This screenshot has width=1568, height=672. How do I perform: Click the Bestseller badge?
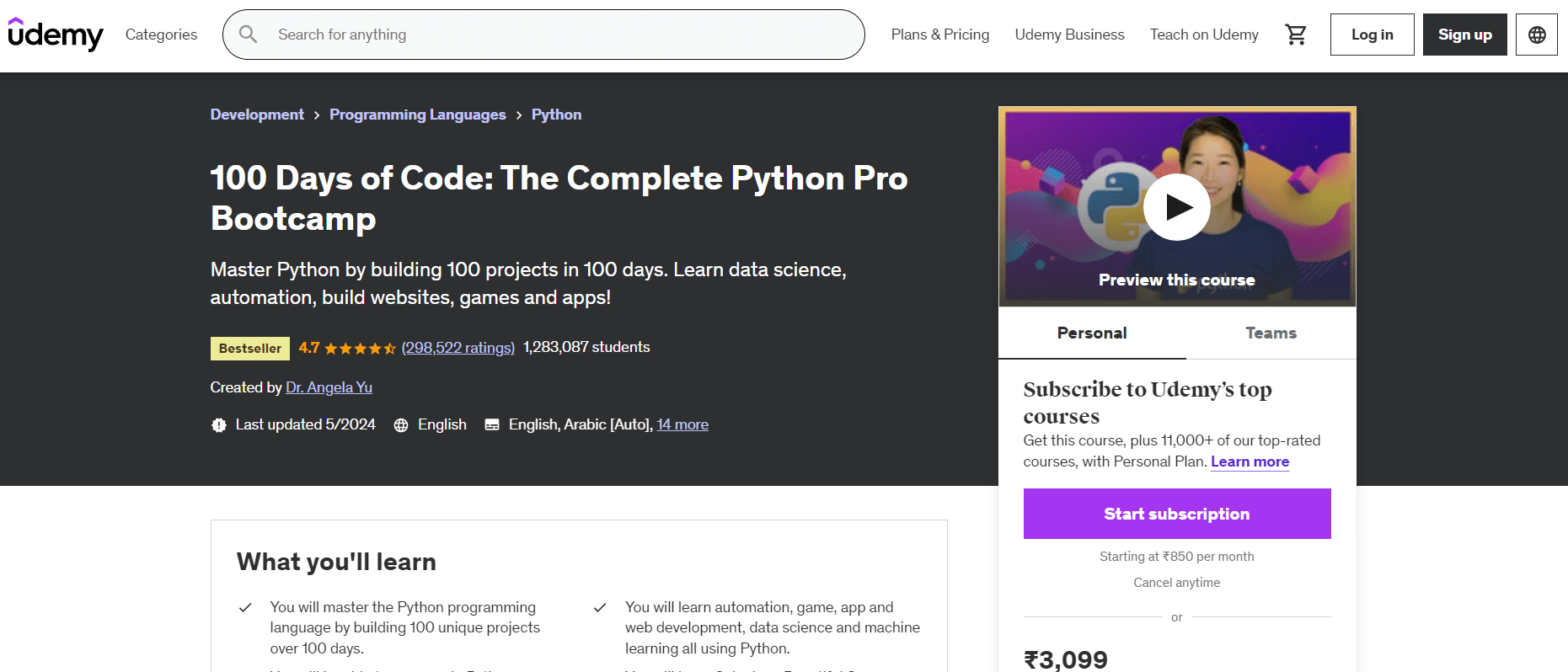coord(250,349)
